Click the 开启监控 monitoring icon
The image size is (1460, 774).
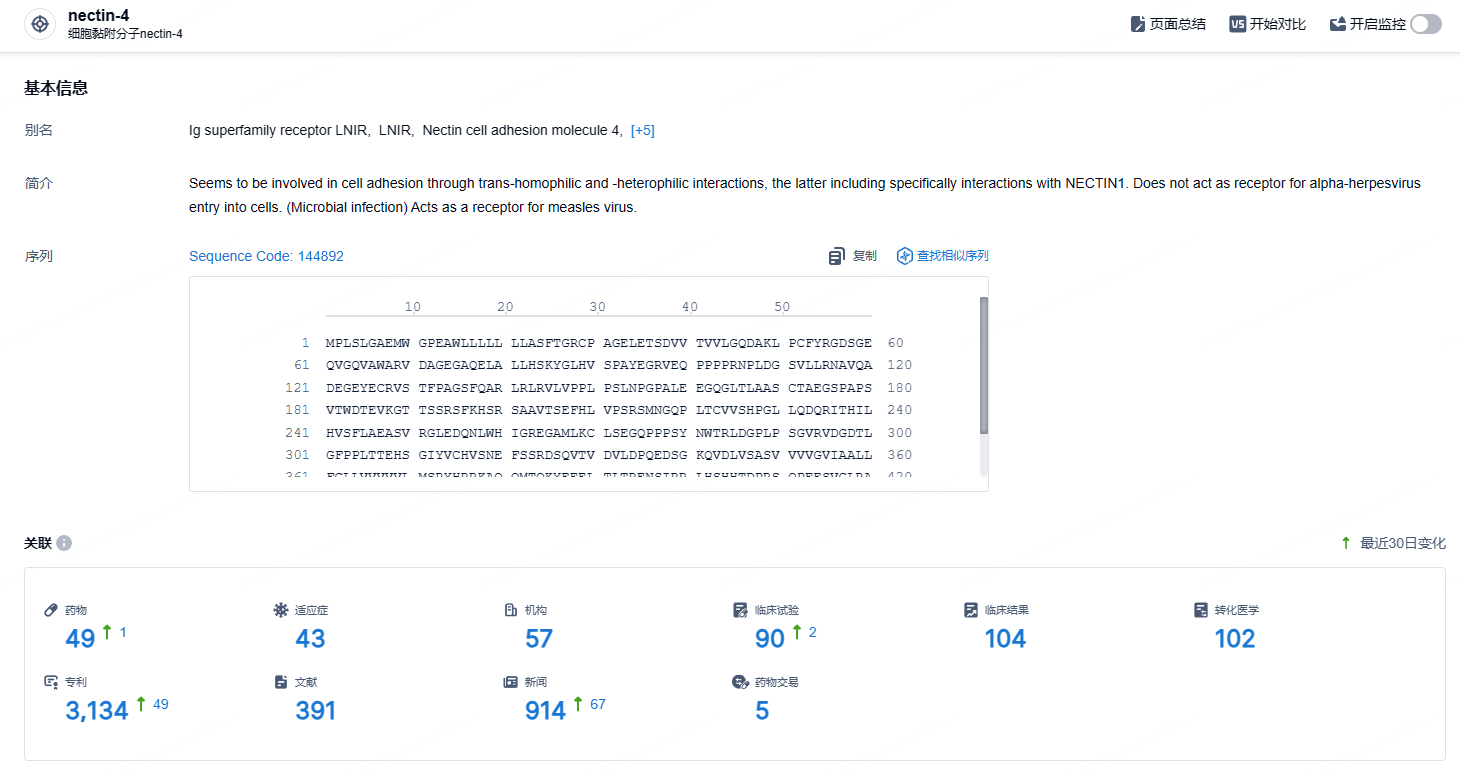pos(1338,24)
